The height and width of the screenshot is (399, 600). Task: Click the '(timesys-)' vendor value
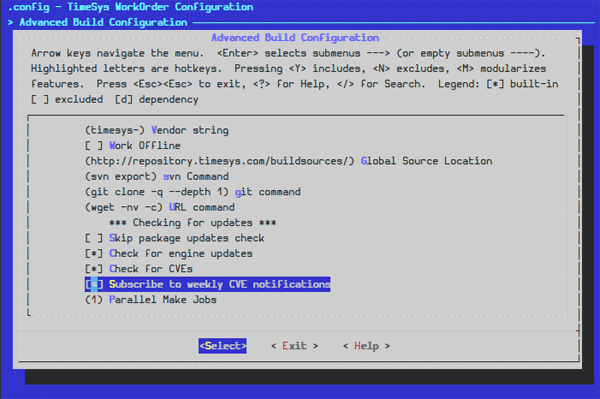tap(115, 130)
